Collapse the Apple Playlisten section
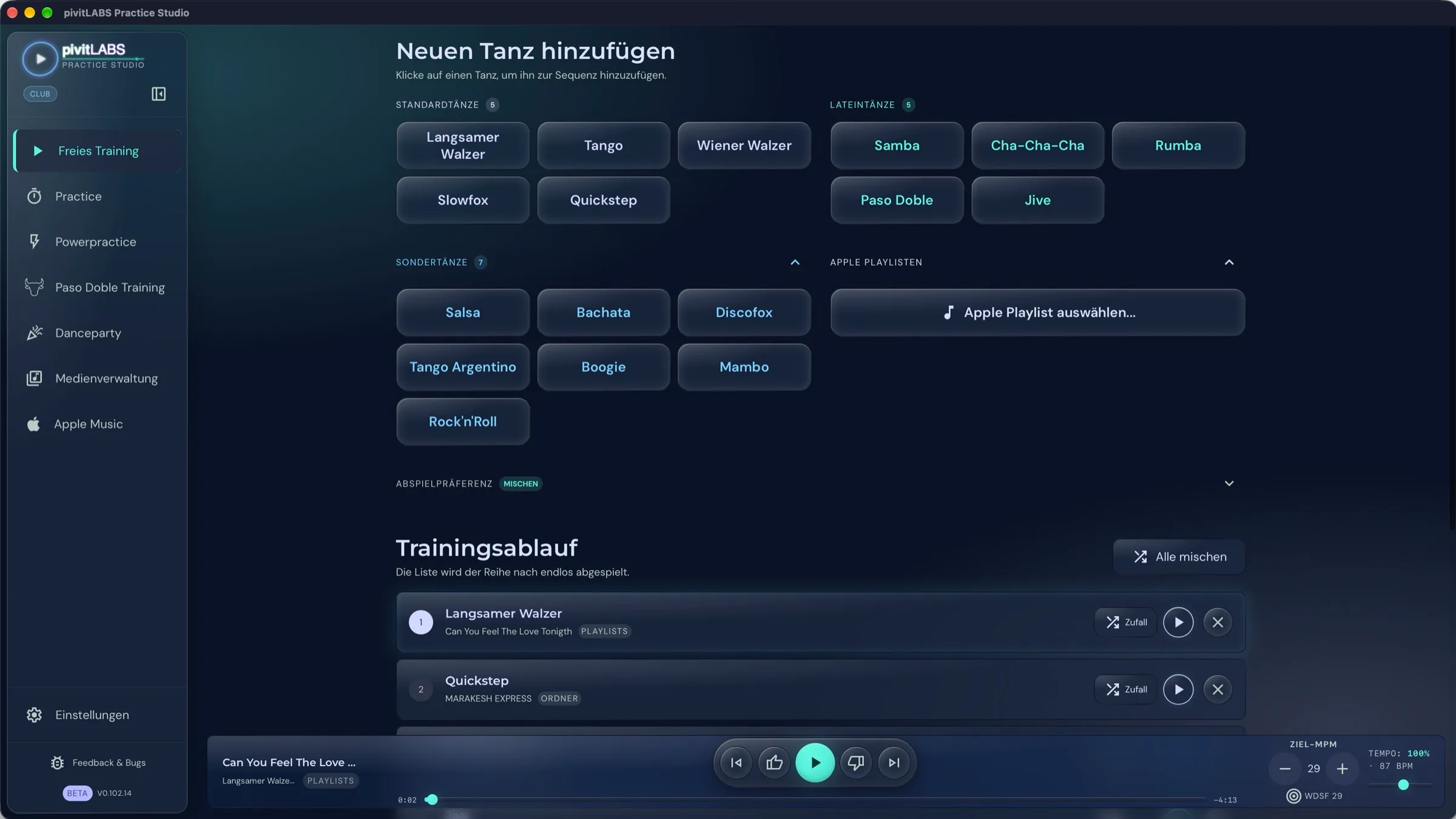 click(1229, 262)
